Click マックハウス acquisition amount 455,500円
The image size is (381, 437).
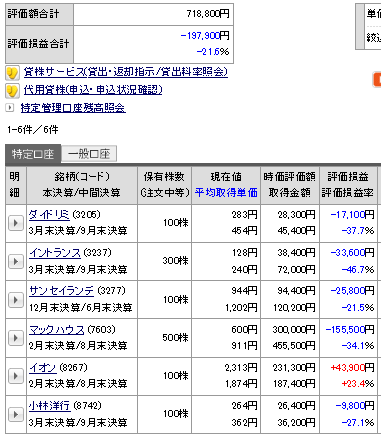click(294, 346)
